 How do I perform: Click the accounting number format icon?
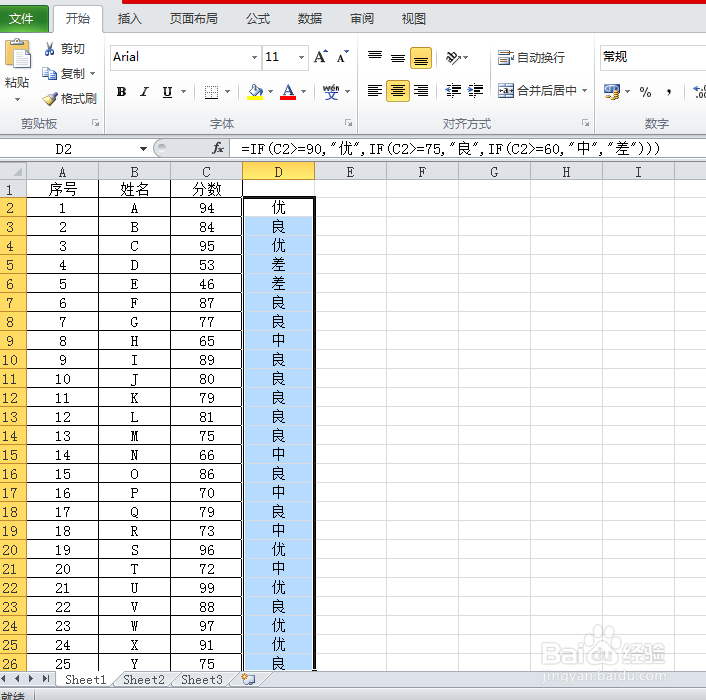(612, 91)
